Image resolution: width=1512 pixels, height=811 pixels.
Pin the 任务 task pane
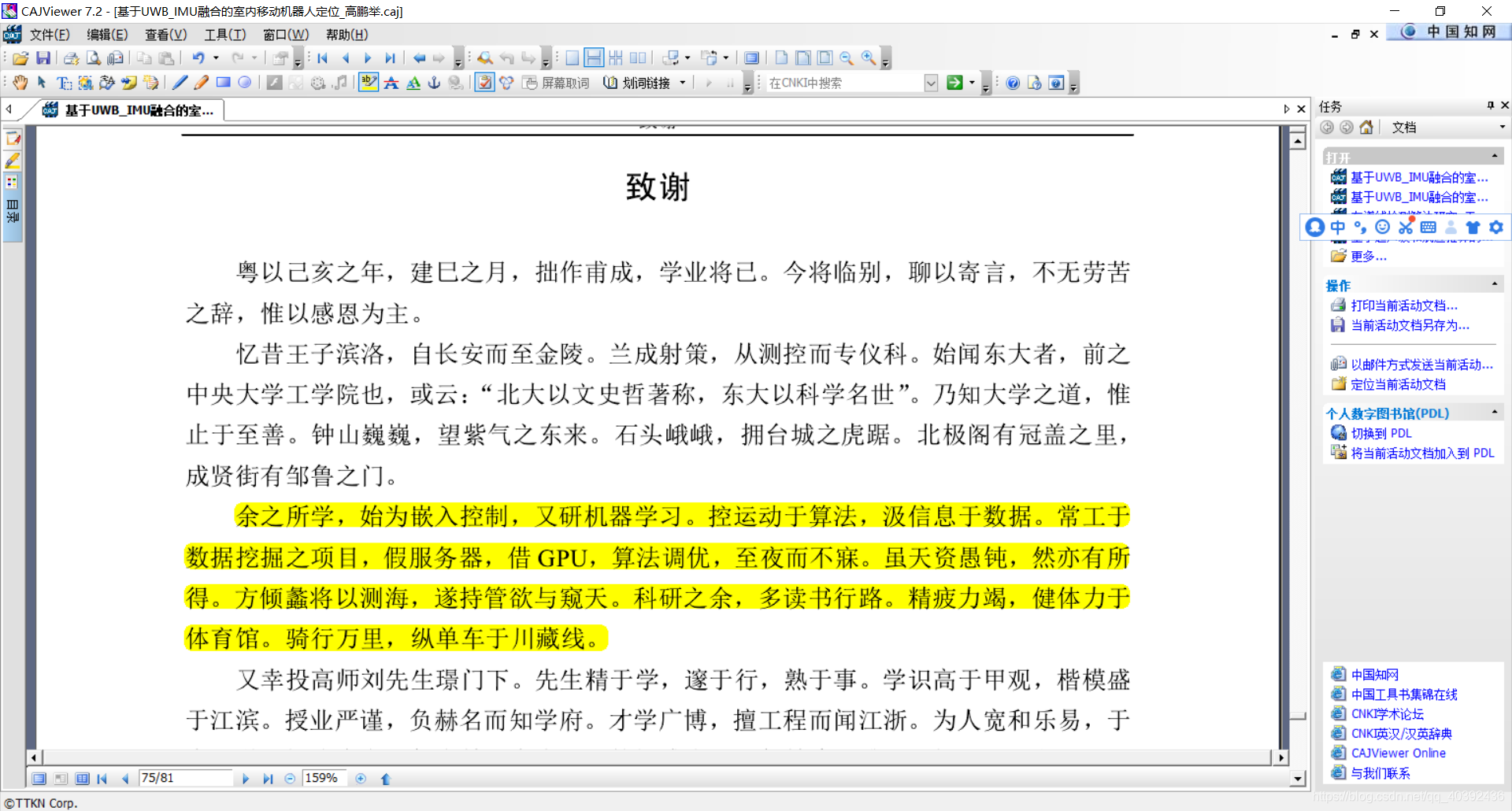pyautogui.click(x=1490, y=106)
